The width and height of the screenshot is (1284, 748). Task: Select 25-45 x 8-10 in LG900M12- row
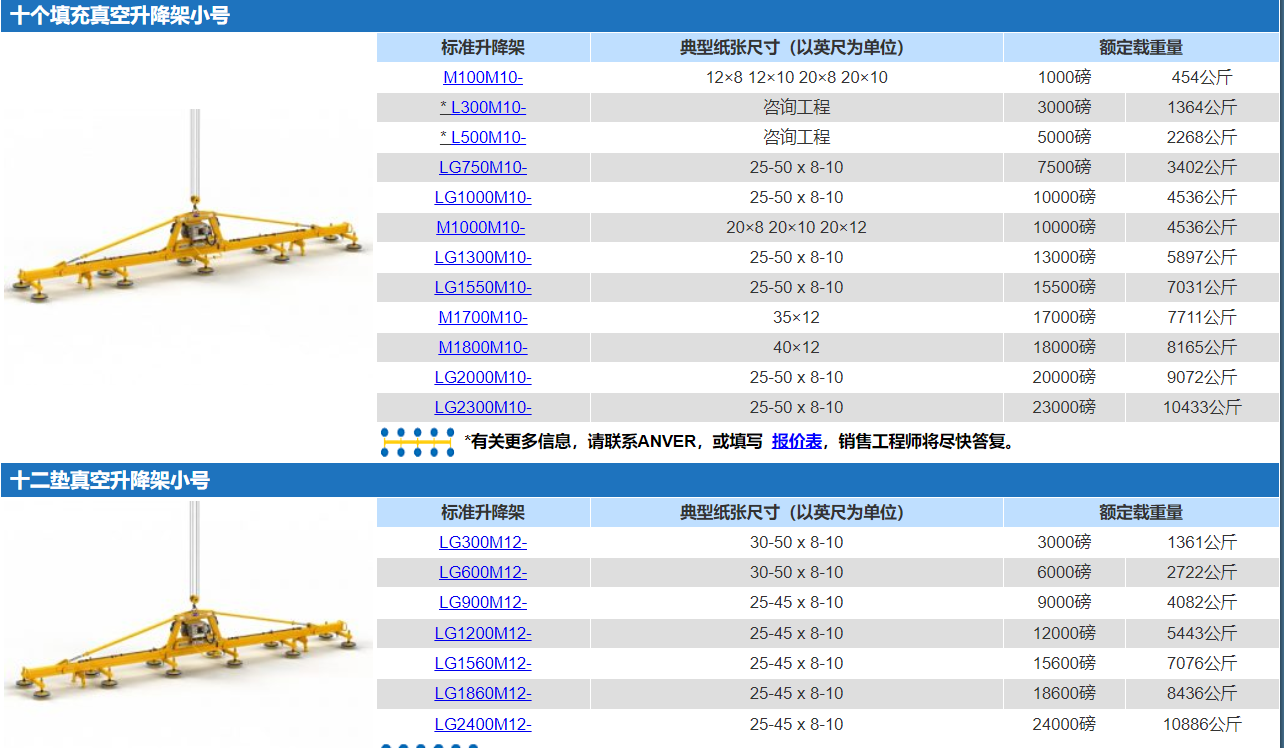pyautogui.click(x=796, y=602)
